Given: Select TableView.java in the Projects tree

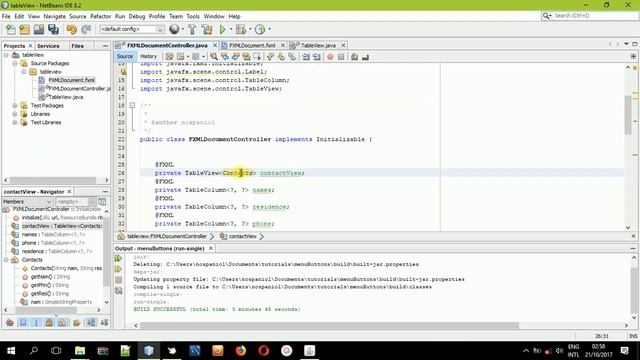Looking at the screenshot, I should pyautogui.click(x=65, y=97).
